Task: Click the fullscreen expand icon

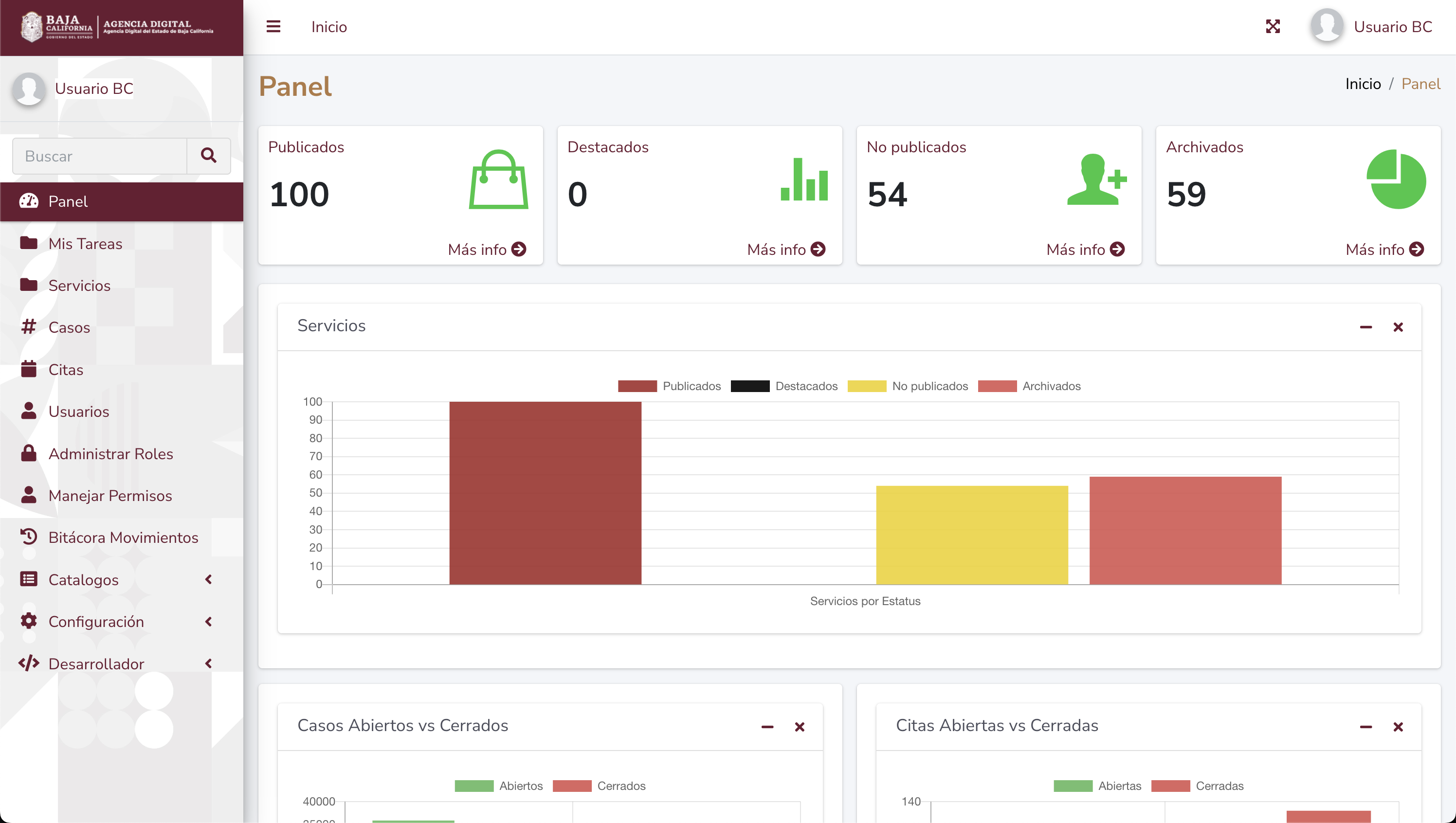Action: tap(1272, 27)
